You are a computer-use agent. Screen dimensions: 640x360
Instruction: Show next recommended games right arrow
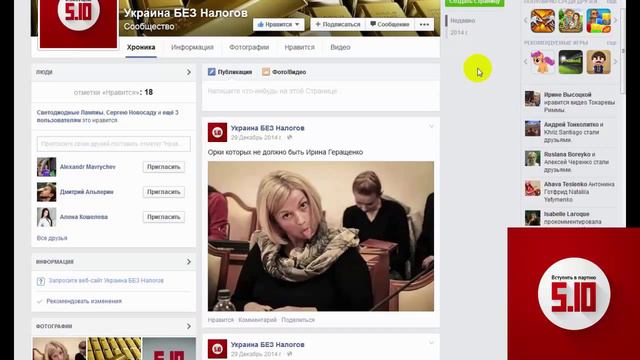(x=616, y=62)
